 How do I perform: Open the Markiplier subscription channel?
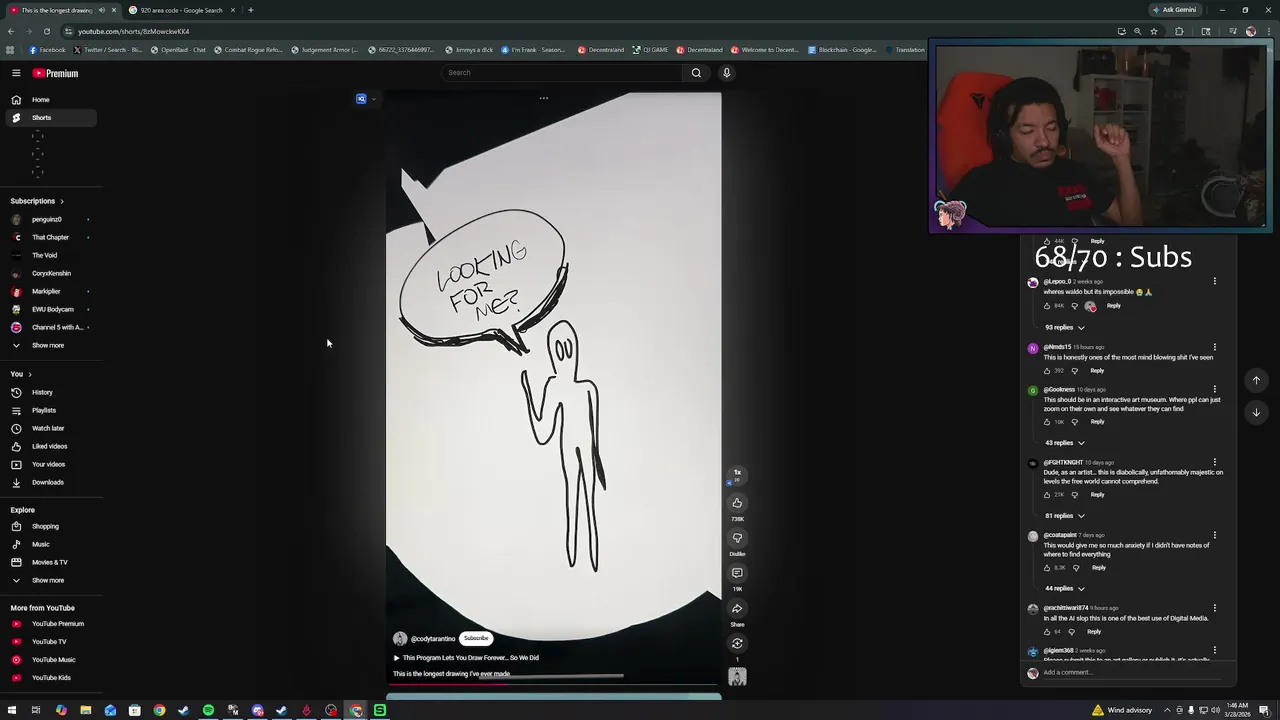pyautogui.click(x=48, y=291)
